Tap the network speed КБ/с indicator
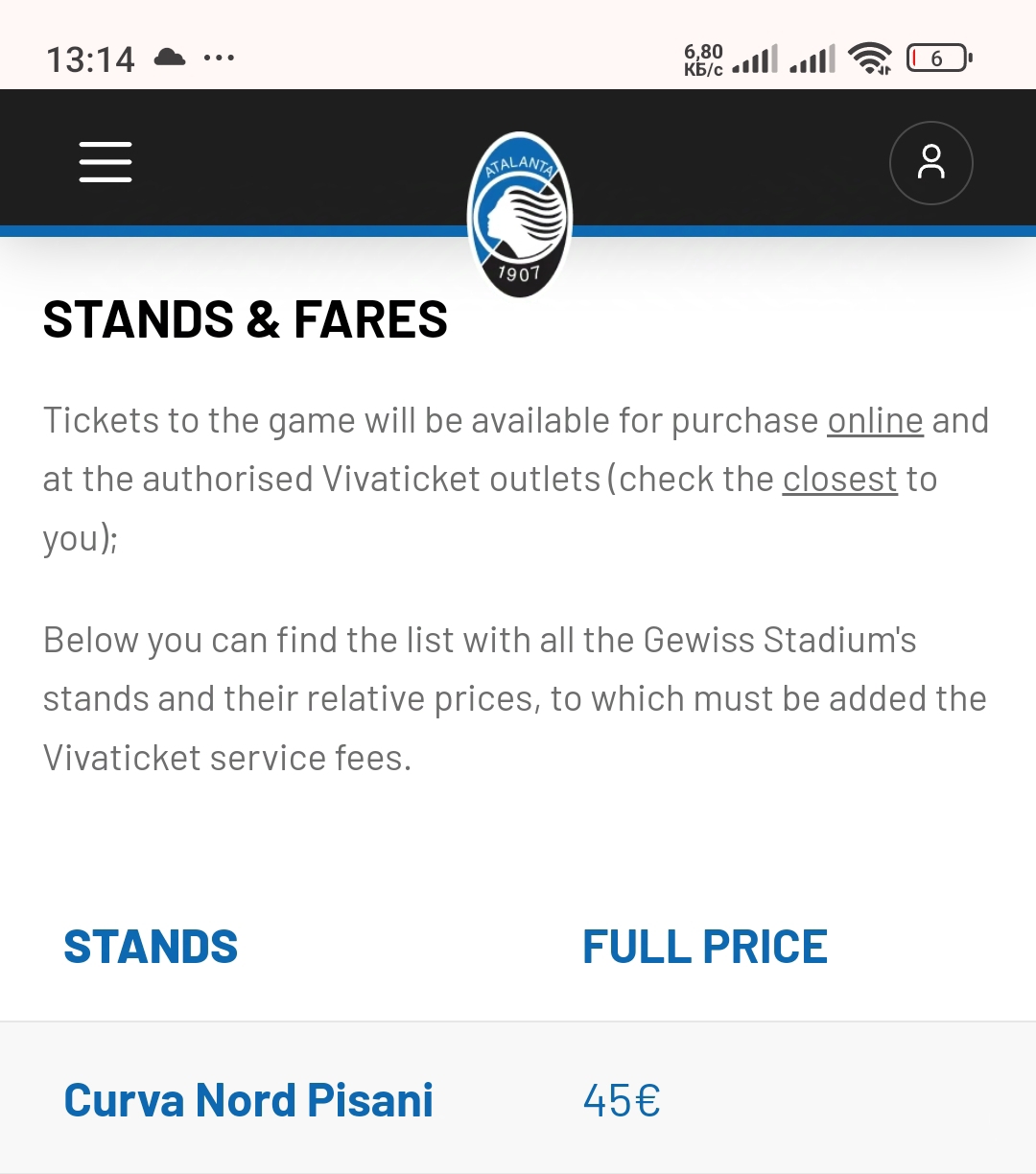Viewport: 1036px width, 1174px height. click(x=703, y=59)
